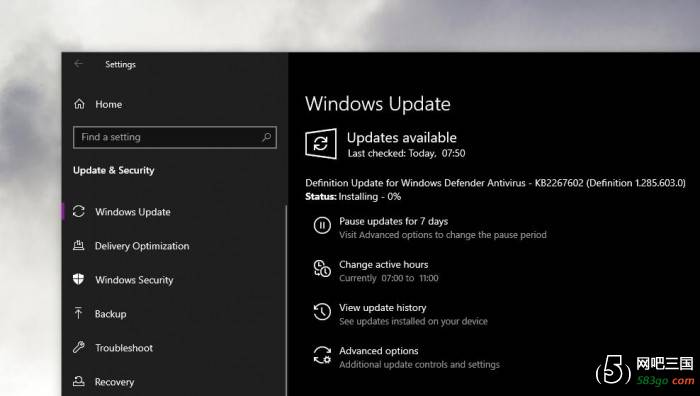Click Update & Security section heading

tap(113, 170)
